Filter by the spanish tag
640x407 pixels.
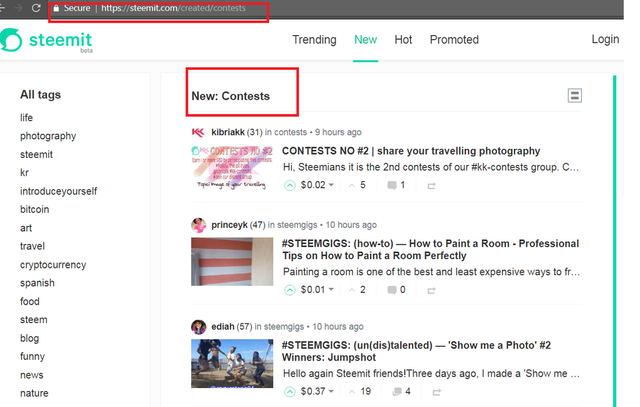pyautogui.click(x=37, y=283)
